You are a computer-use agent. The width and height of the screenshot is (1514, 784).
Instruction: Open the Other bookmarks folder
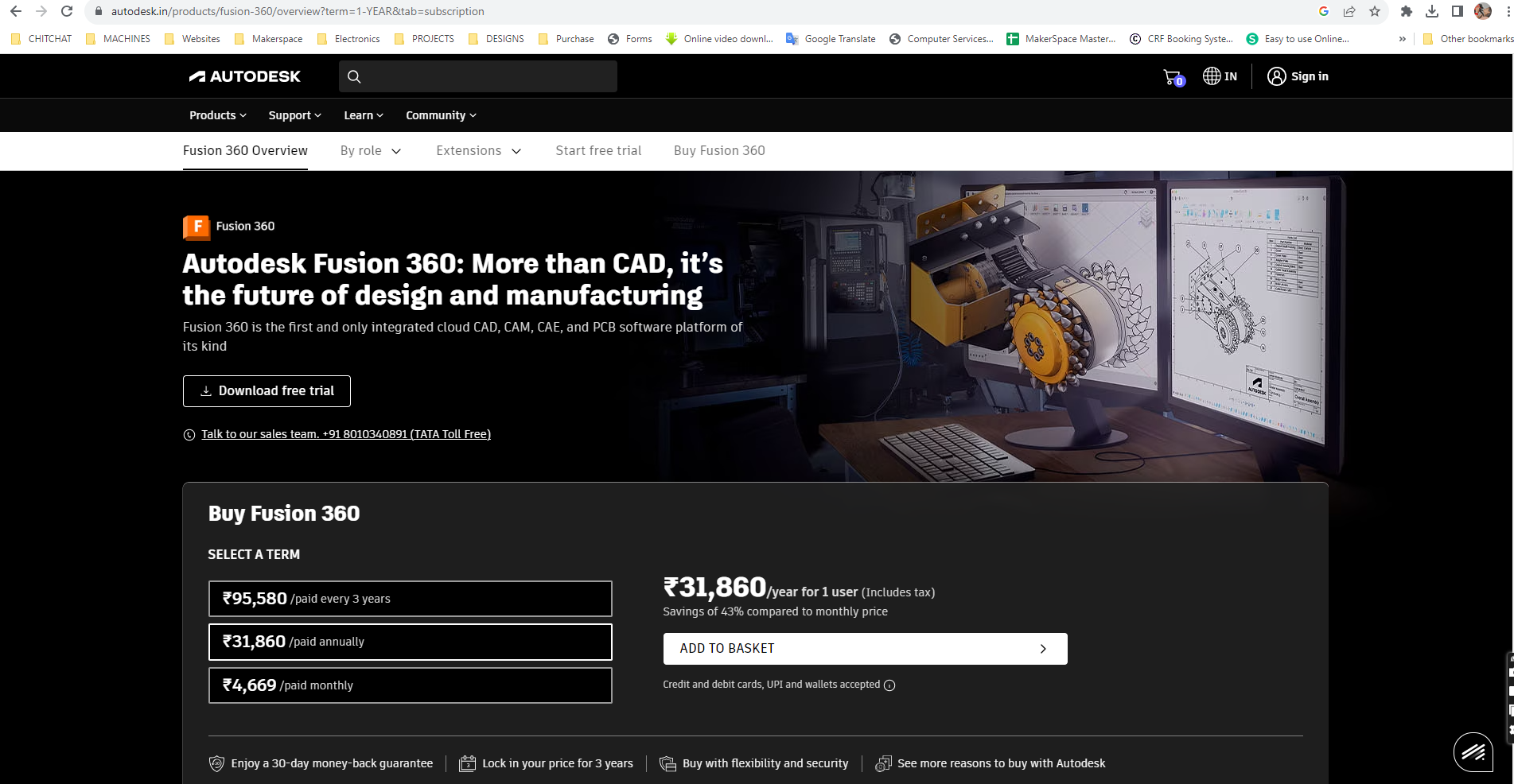tap(1467, 39)
